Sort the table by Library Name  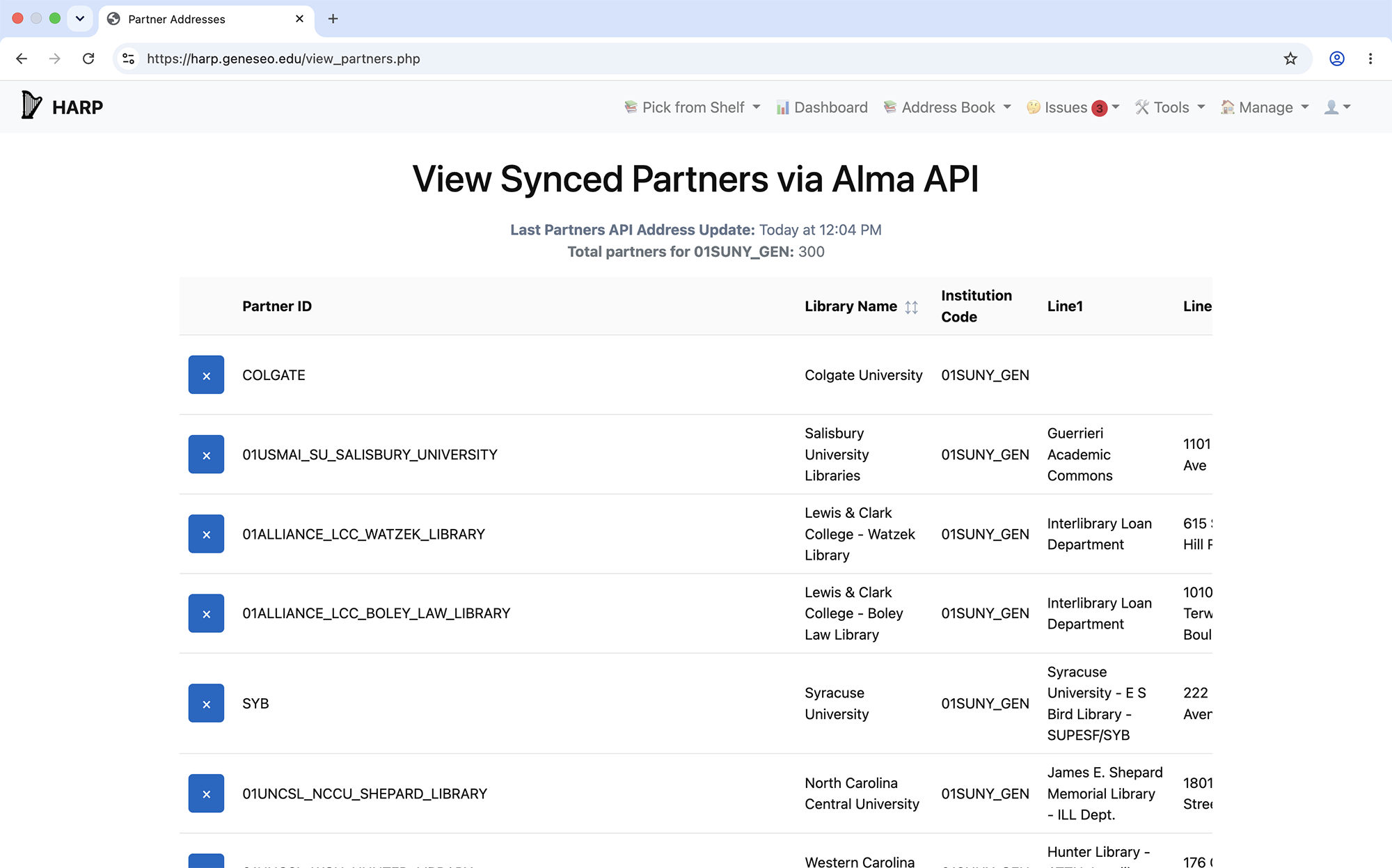(911, 307)
